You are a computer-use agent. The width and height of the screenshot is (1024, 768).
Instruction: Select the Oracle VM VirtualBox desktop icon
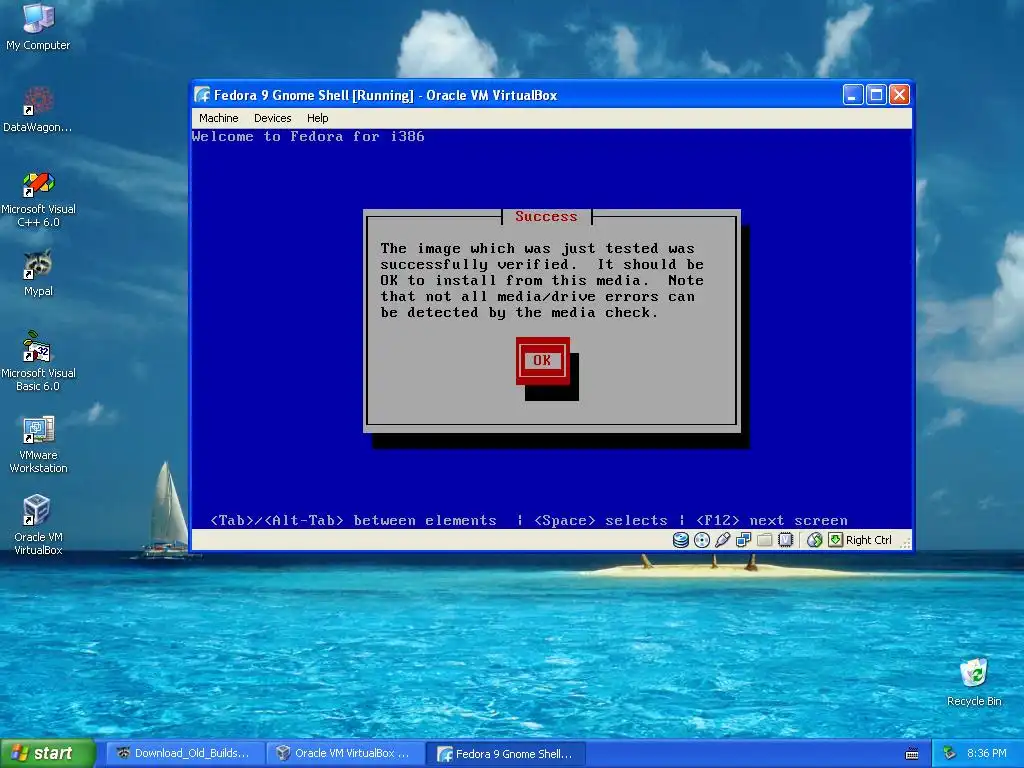(x=38, y=526)
